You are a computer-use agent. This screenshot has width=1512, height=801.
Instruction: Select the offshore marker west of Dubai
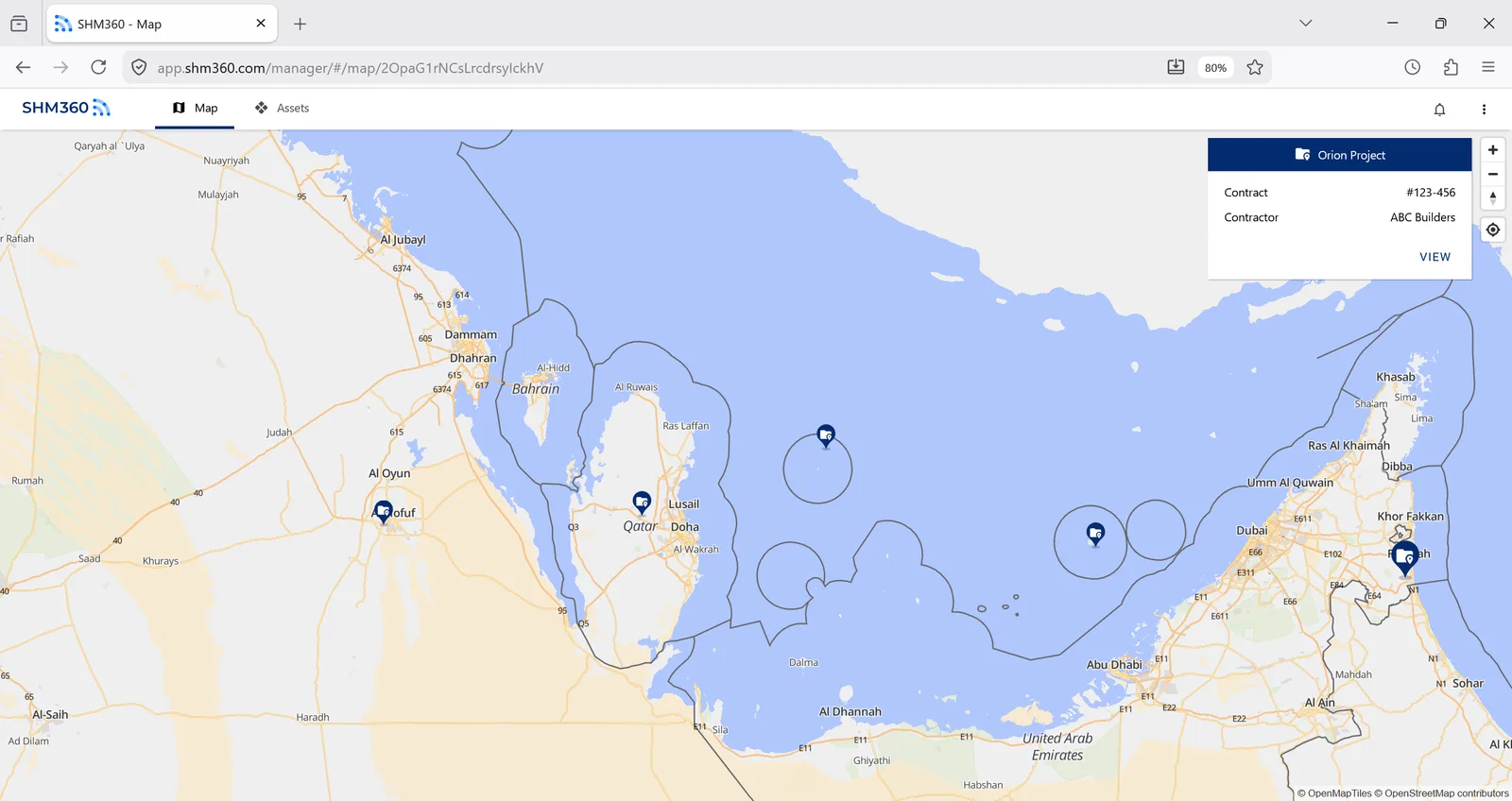point(1095,535)
